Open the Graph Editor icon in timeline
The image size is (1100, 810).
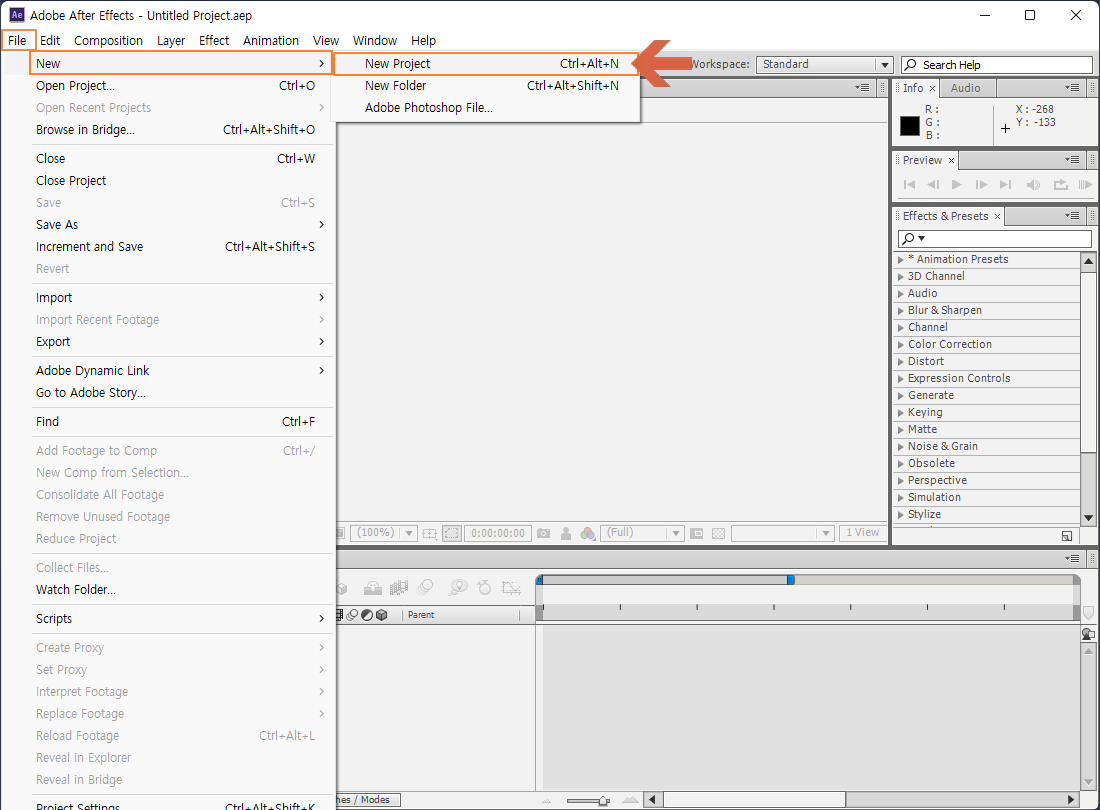coord(511,588)
